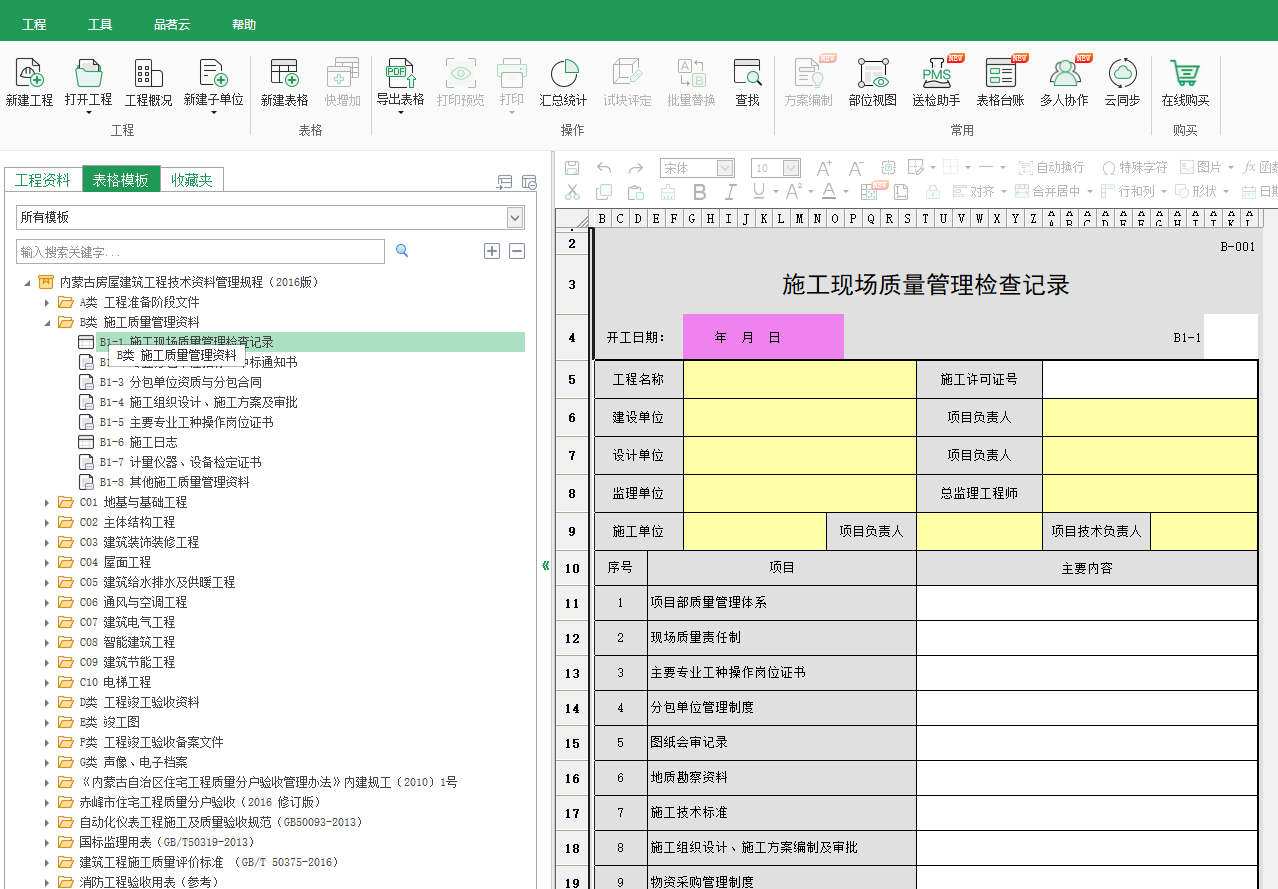
Task: Click the undo arrow in the sheet toolbar
Action: pyautogui.click(x=604, y=168)
